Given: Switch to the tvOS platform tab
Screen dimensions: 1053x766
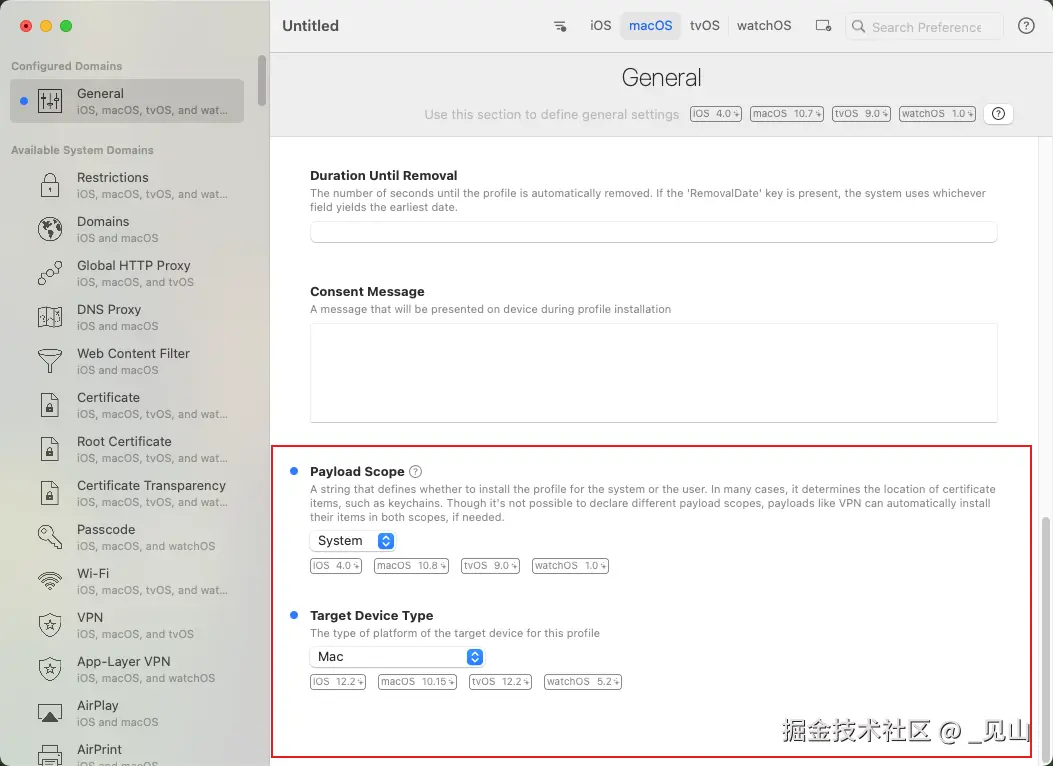Looking at the screenshot, I should [x=704, y=26].
